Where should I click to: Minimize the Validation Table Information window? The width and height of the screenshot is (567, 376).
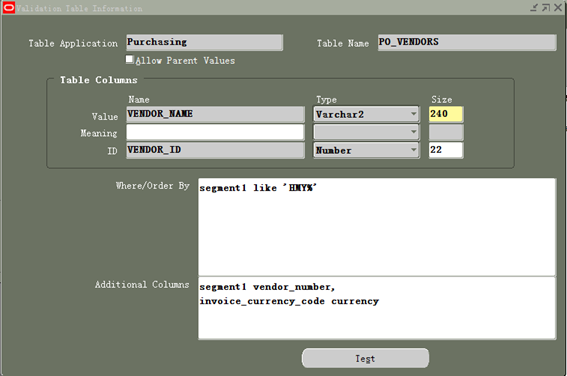click(534, 8)
